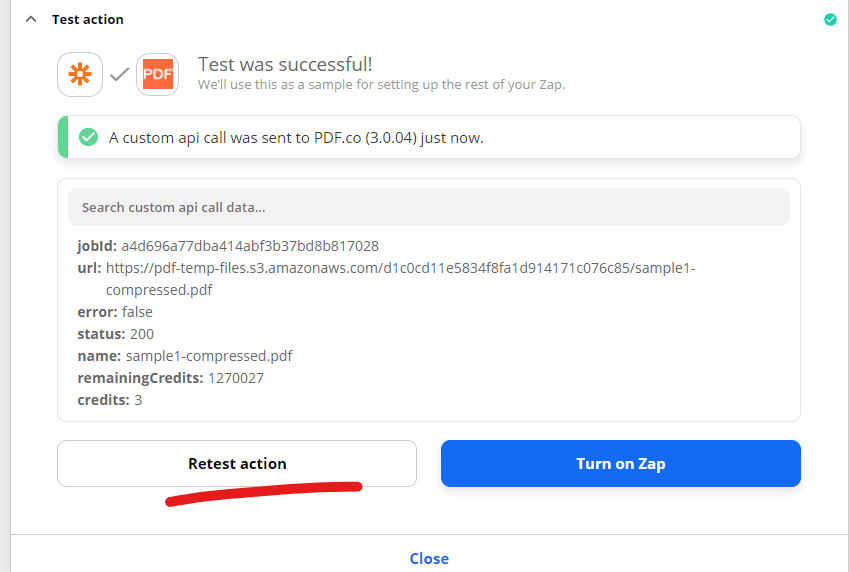
Task: Click the custom api call sent message
Action: pyautogui.click(x=296, y=138)
